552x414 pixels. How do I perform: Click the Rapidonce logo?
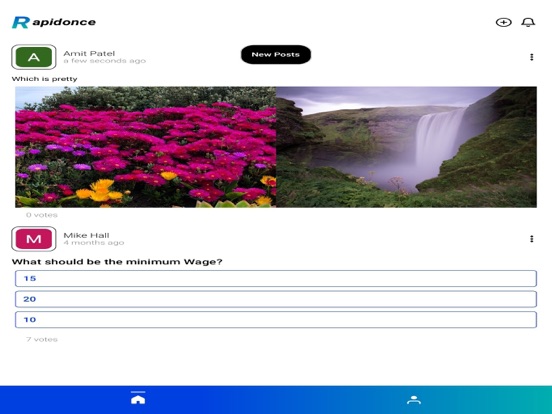coord(54,22)
